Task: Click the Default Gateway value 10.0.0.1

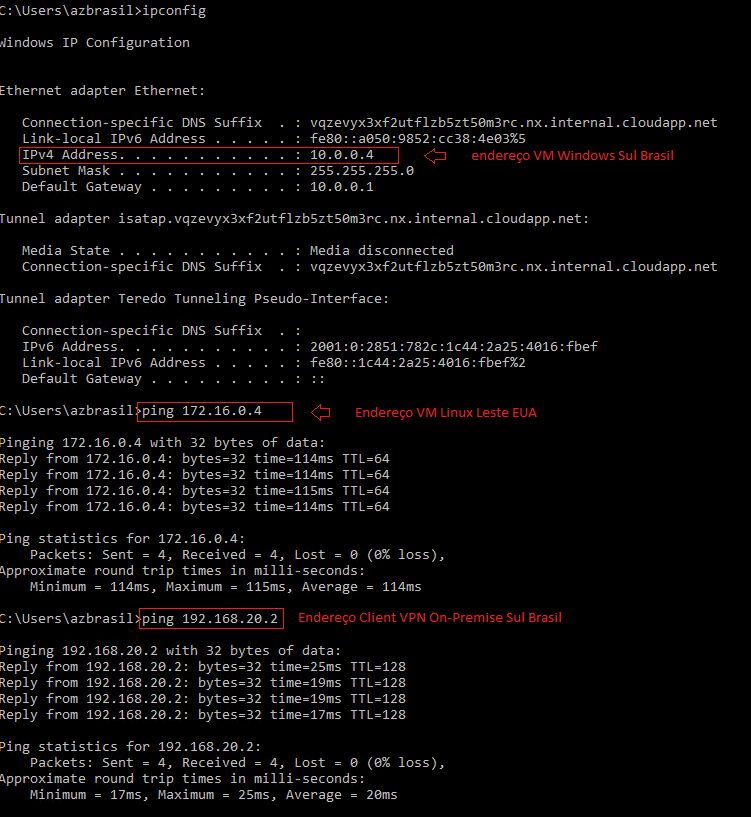Action: point(342,187)
